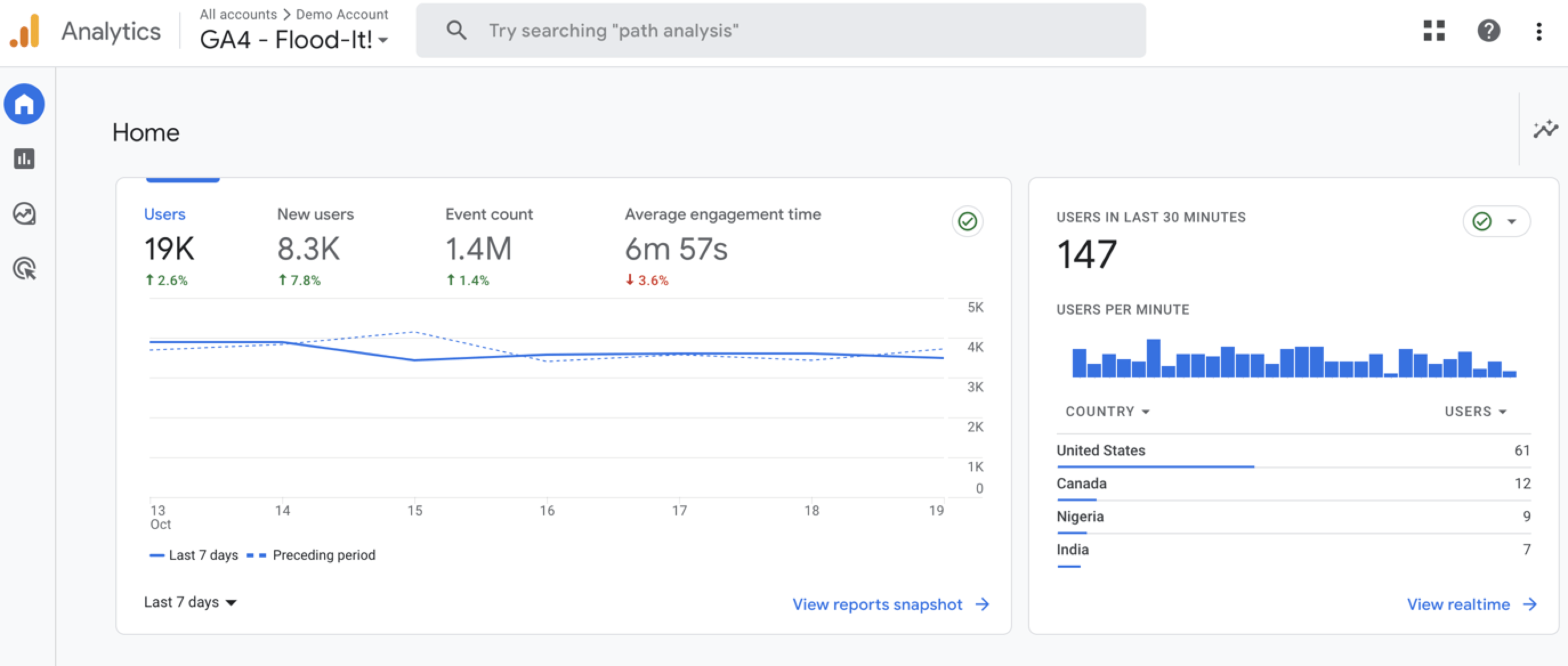Image resolution: width=1568 pixels, height=666 pixels.
Task: Open the COUNTRY dimension dropdown
Action: pos(1107,412)
